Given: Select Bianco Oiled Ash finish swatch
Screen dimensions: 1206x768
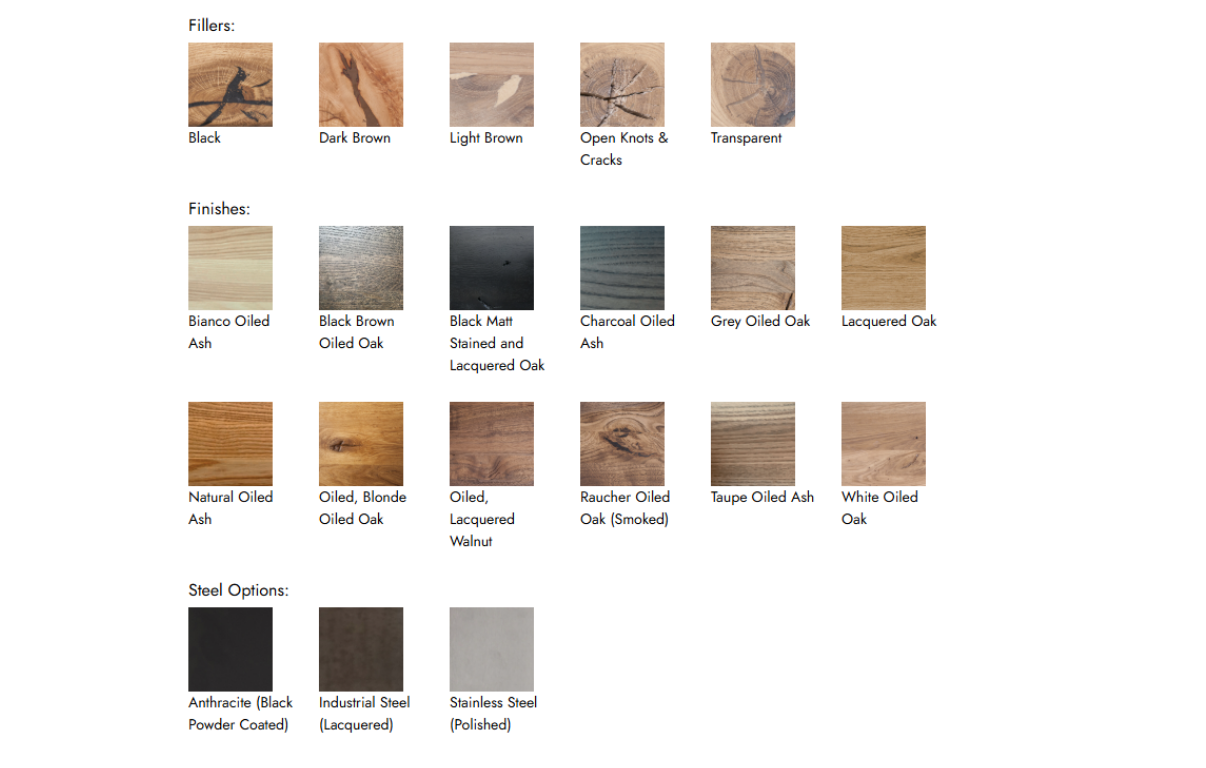Looking at the screenshot, I should [x=230, y=268].
